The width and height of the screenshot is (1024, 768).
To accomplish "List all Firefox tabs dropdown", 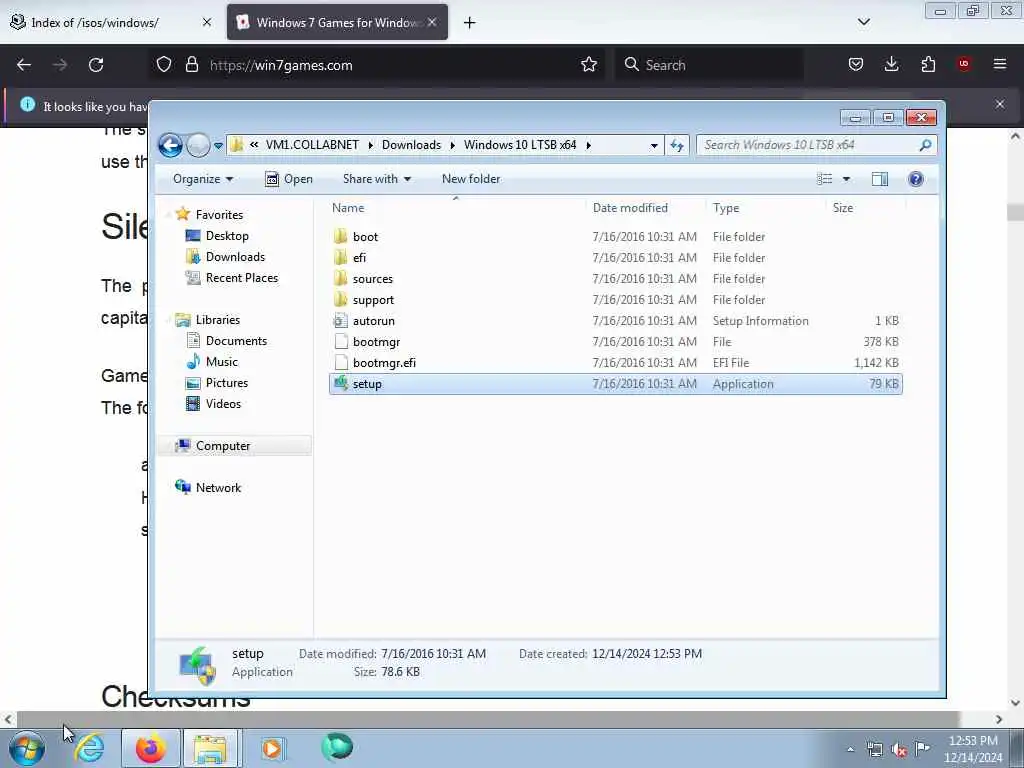I will 863,22.
